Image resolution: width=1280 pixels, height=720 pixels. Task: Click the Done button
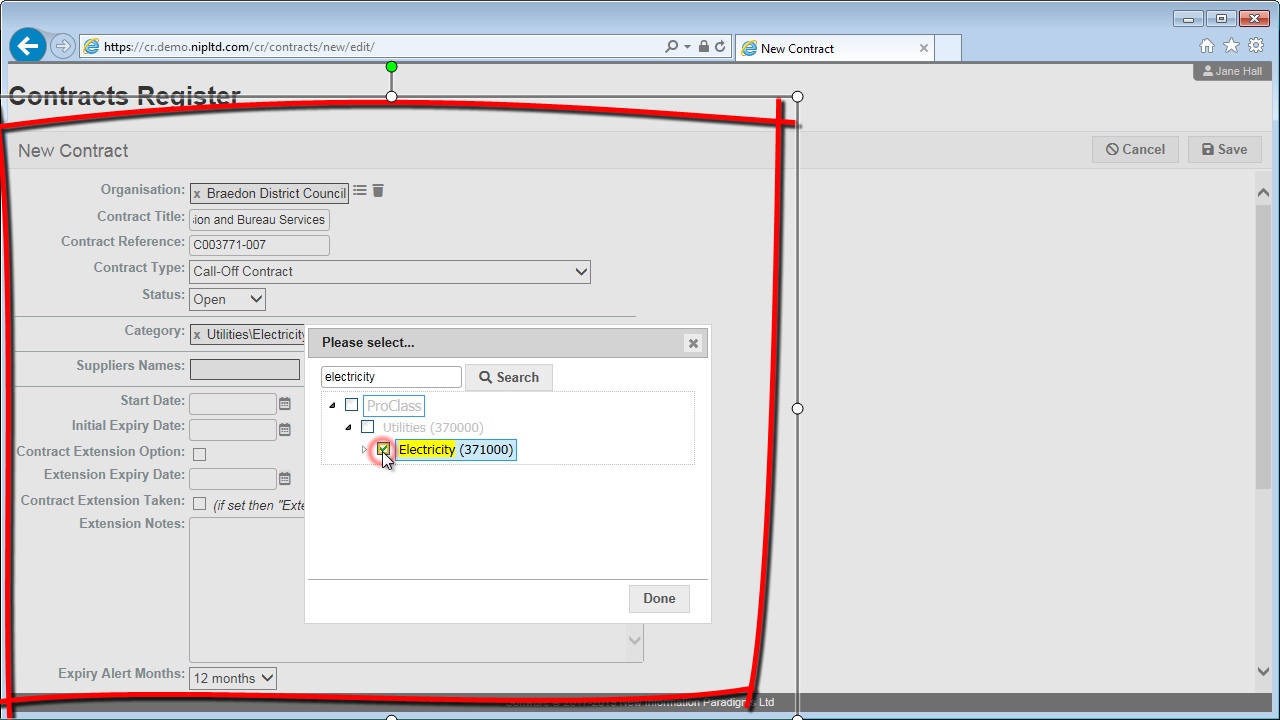(x=659, y=598)
